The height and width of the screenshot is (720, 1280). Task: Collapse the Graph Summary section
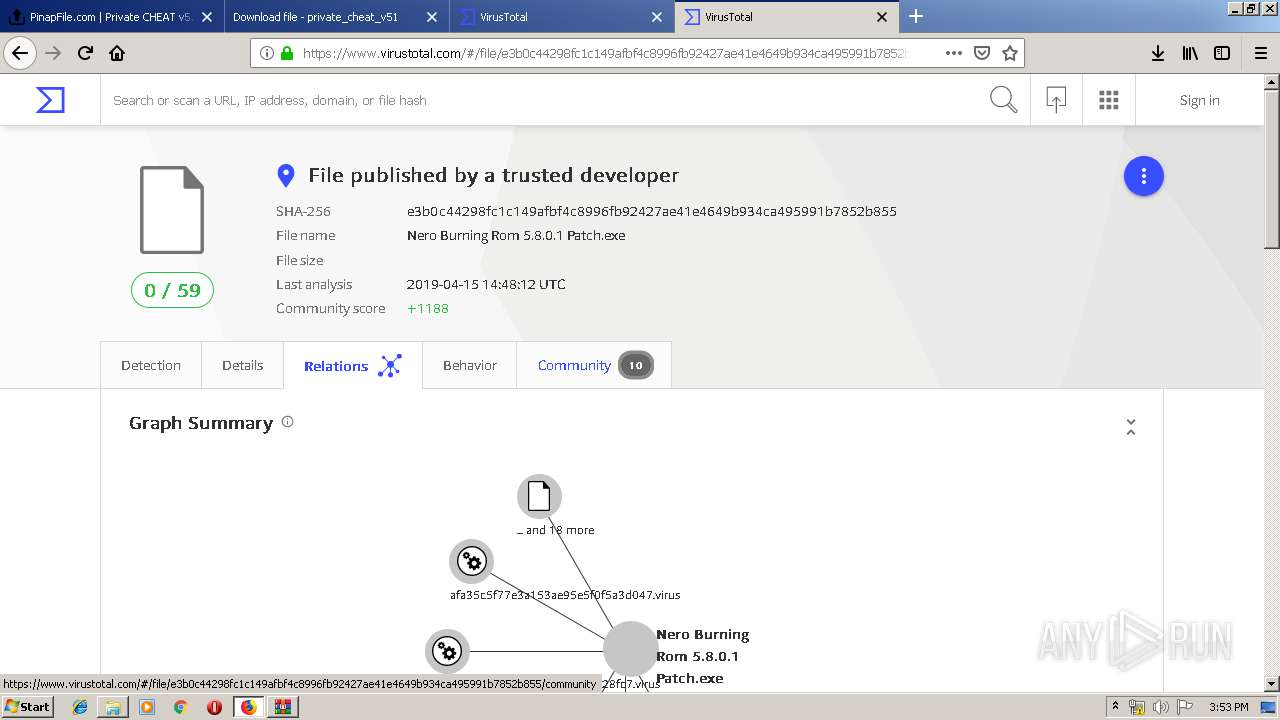click(1131, 427)
